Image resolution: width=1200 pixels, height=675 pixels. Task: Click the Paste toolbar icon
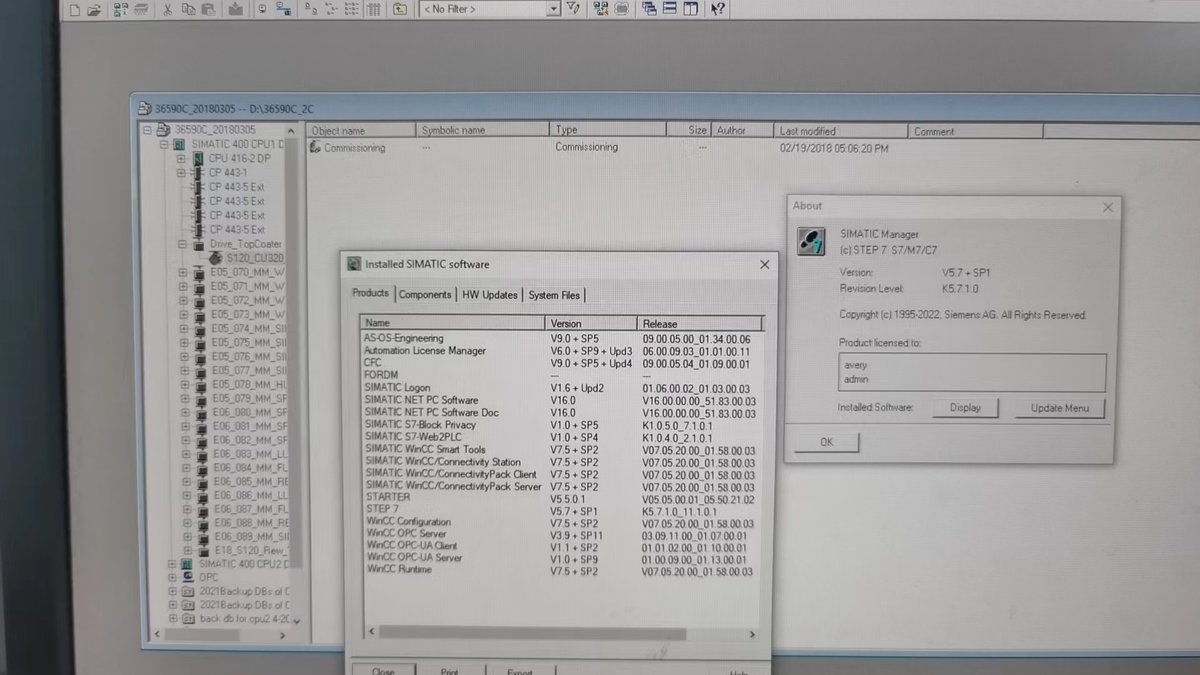pos(208,9)
